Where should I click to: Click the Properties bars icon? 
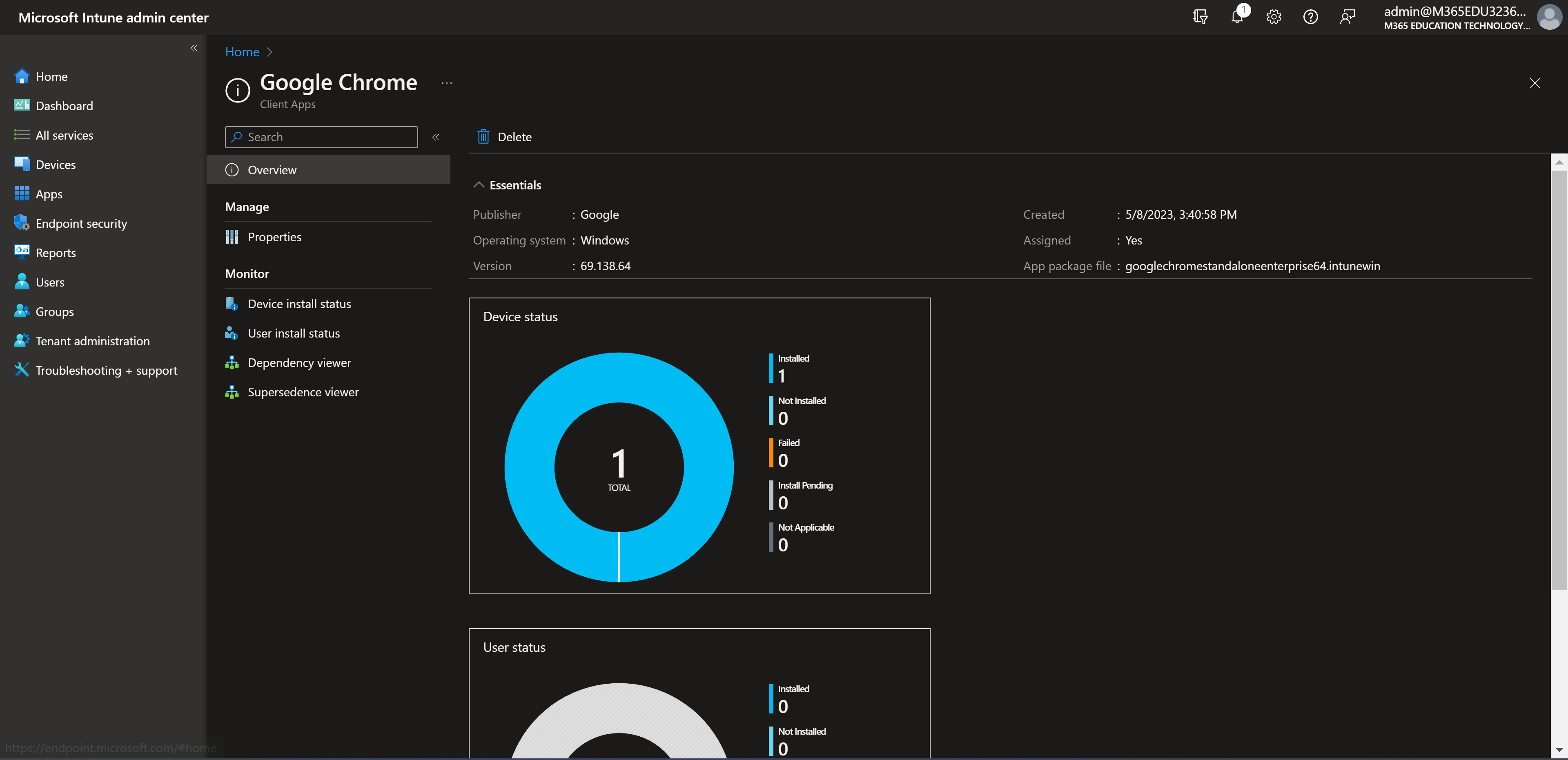232,237
